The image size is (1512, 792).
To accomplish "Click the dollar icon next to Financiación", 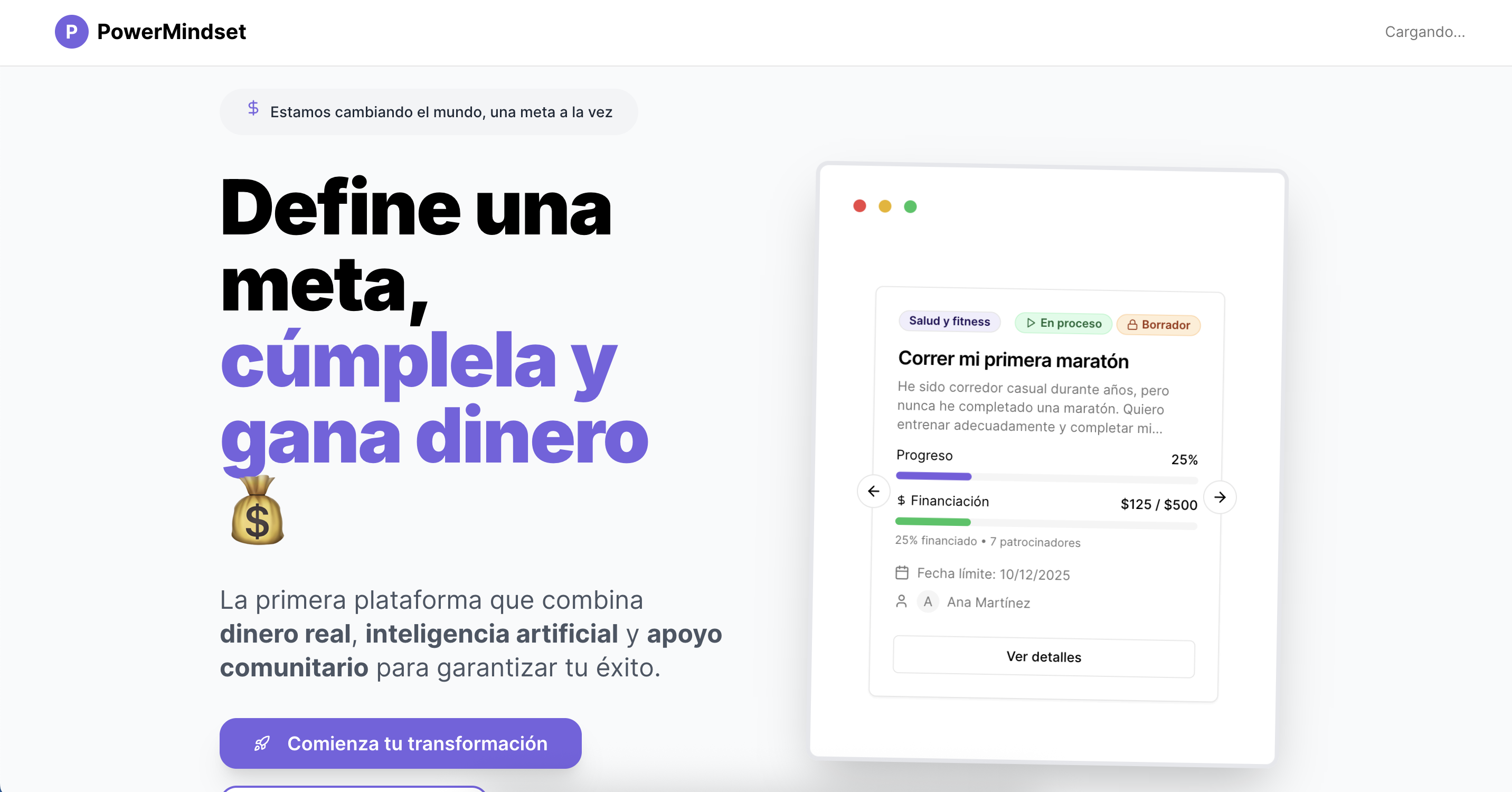I will (902, 500).
